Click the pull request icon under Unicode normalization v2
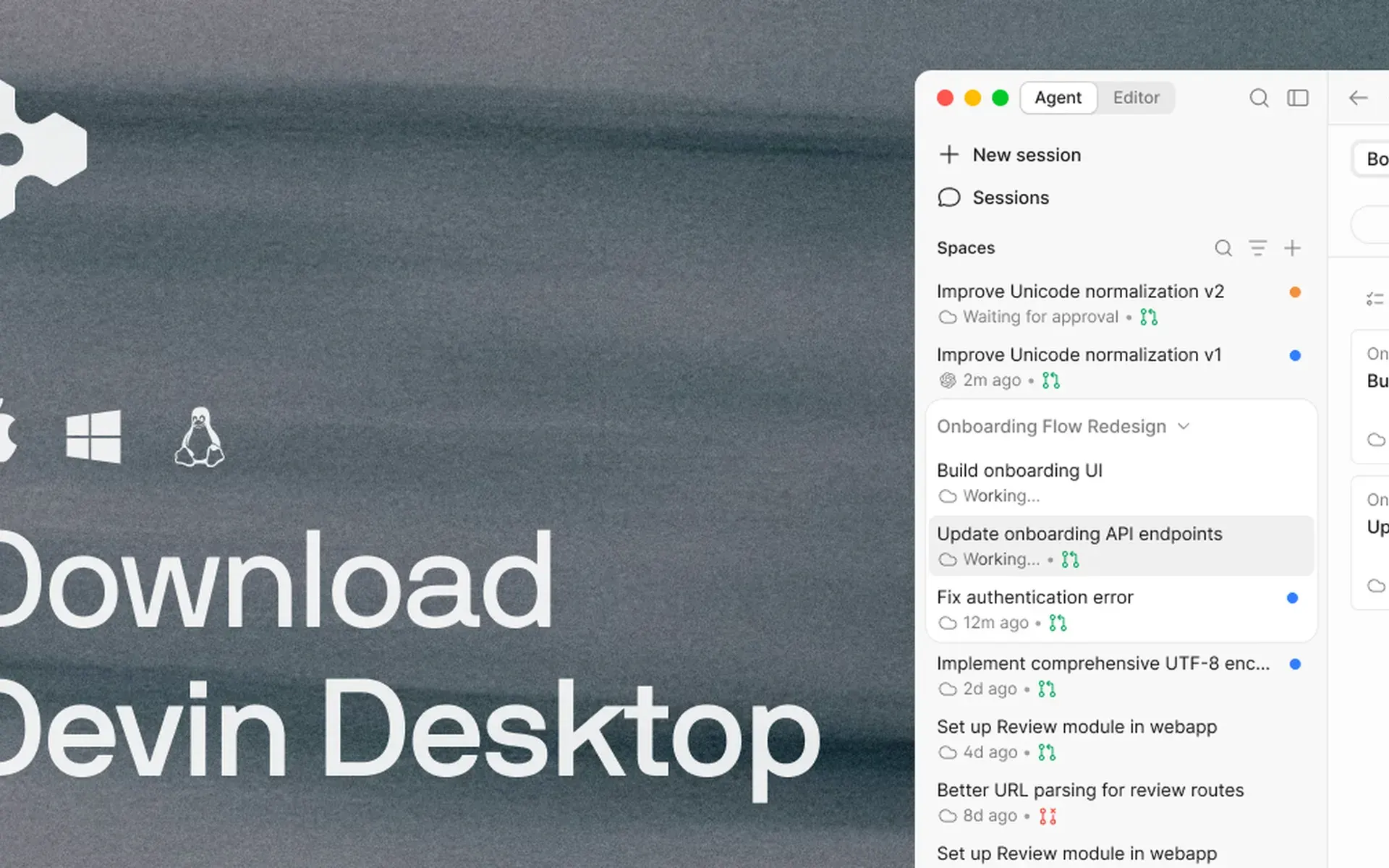1389x868 pixels. click(1149, 317)
